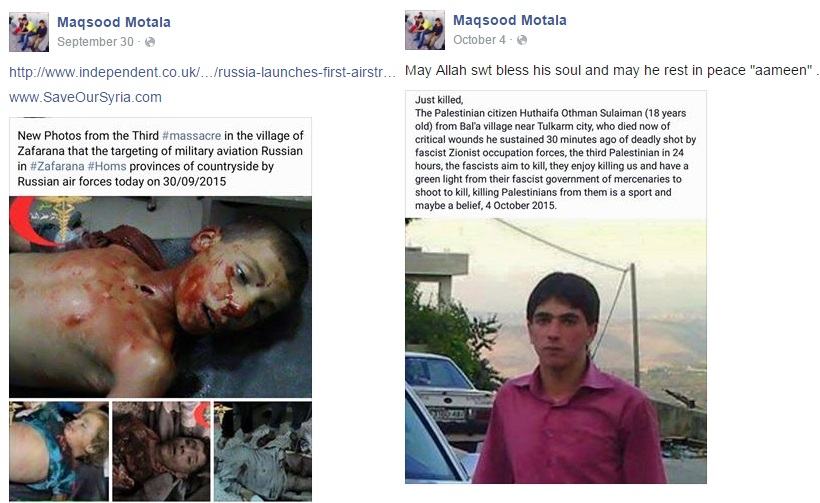Open the October 4 timestamp link
Image resolution: width=820 pixels, height=503 pixels.
pyautogui.click(x=479, y=40)
